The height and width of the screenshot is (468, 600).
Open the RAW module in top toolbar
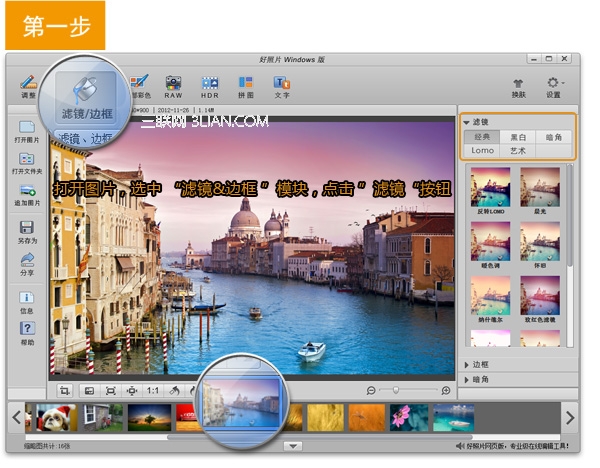point(173,86)
